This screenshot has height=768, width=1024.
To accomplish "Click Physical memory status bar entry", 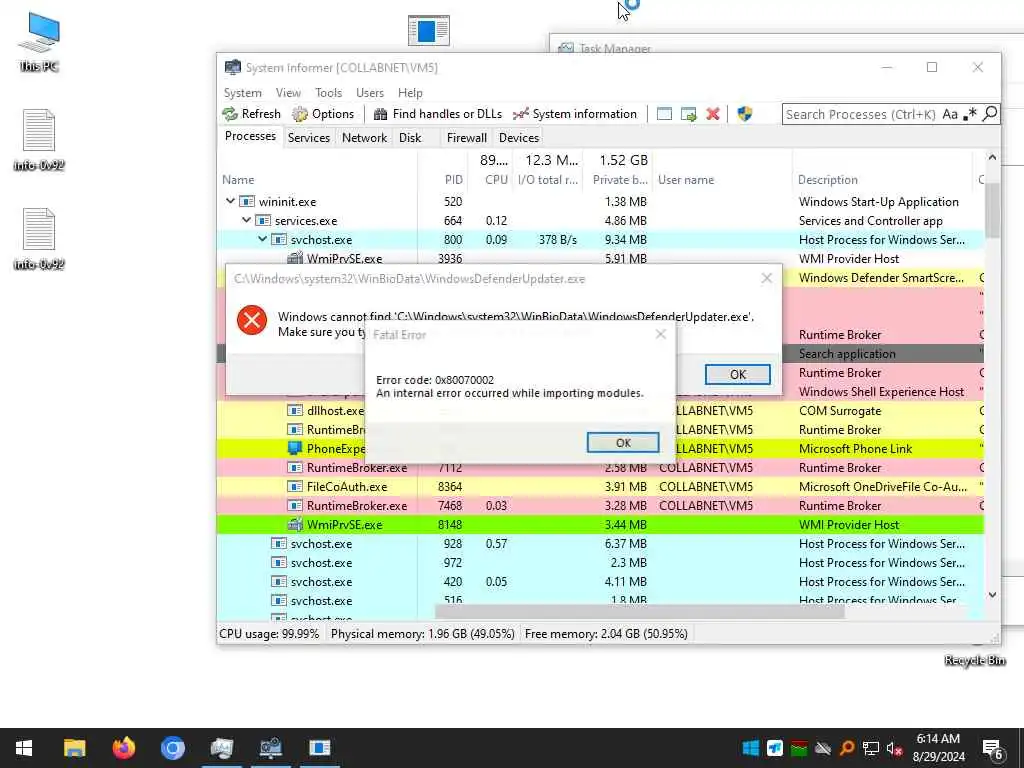I will click(x=423, y=633).
